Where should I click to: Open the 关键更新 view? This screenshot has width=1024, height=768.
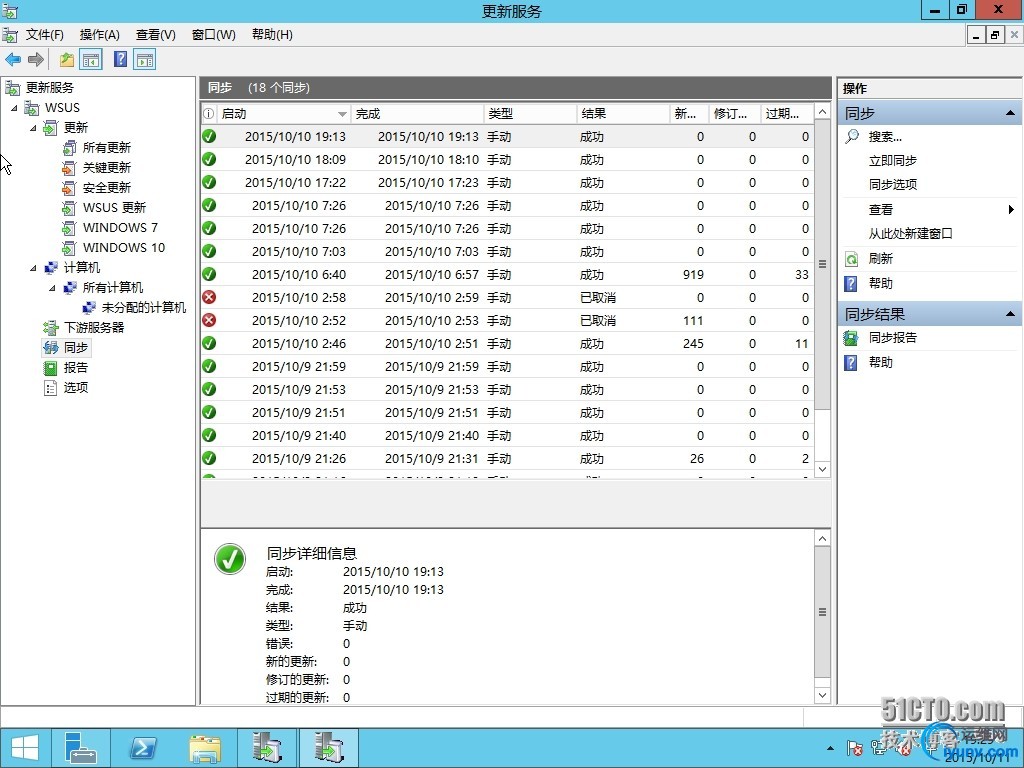point(106,168)
